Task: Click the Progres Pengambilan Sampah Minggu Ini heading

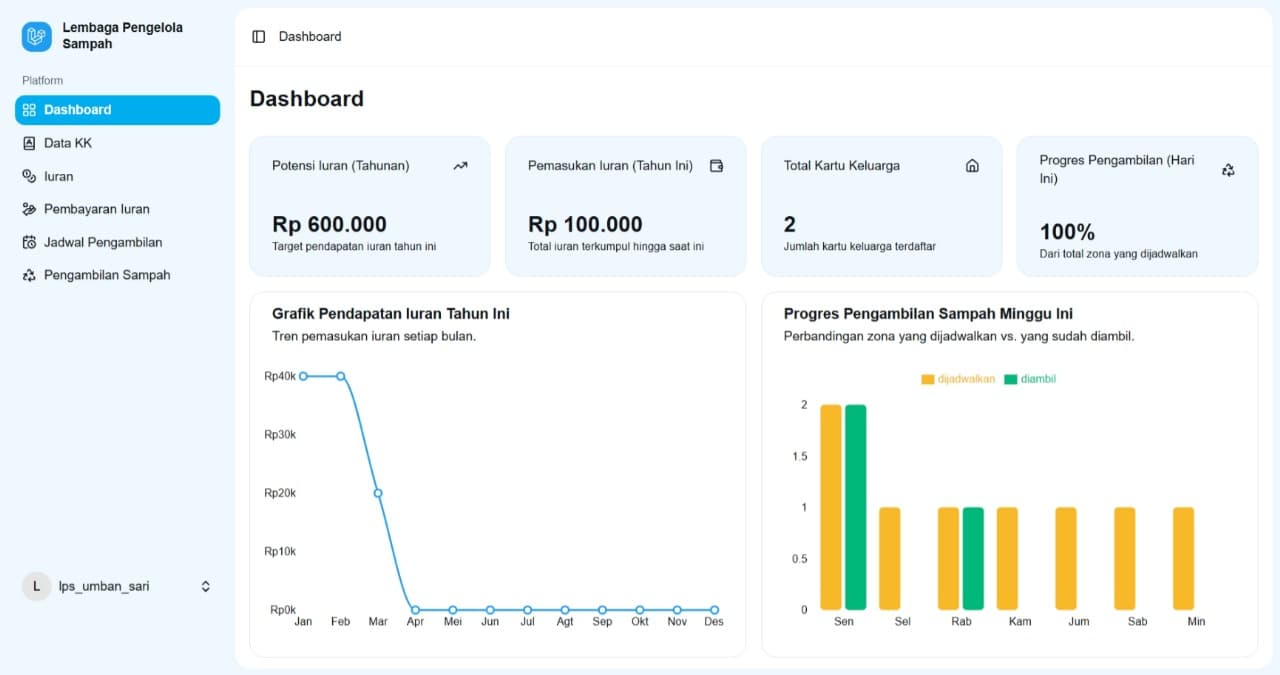Action: coord(928,314)
